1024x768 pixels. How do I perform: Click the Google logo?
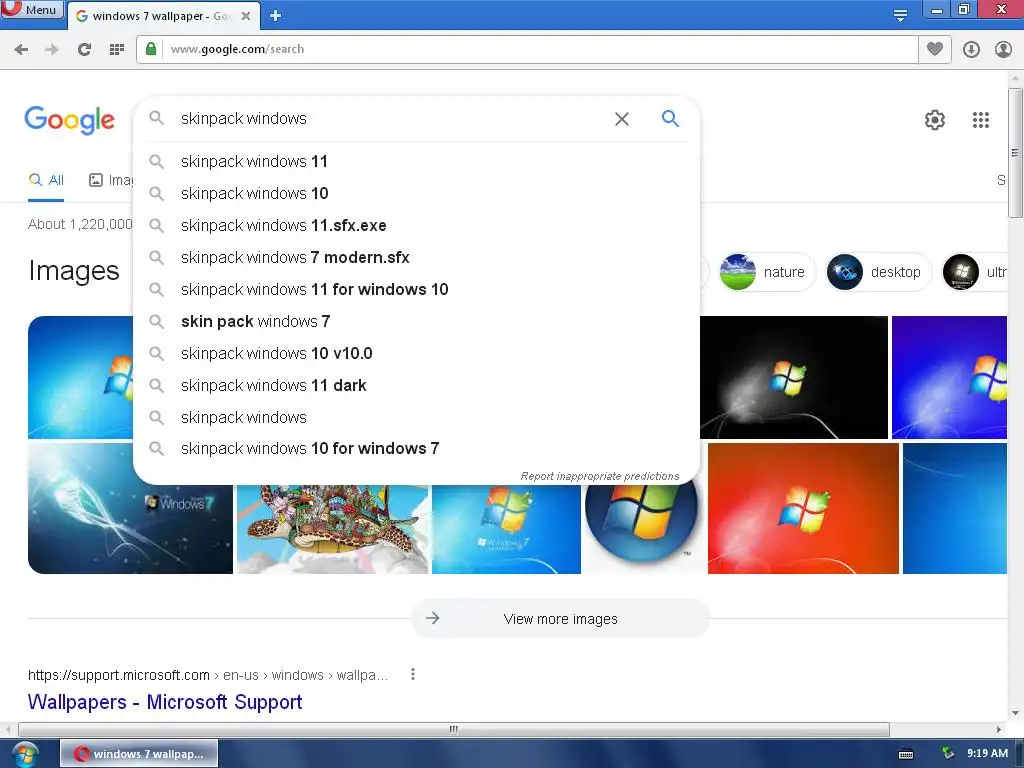pos(69,120)
